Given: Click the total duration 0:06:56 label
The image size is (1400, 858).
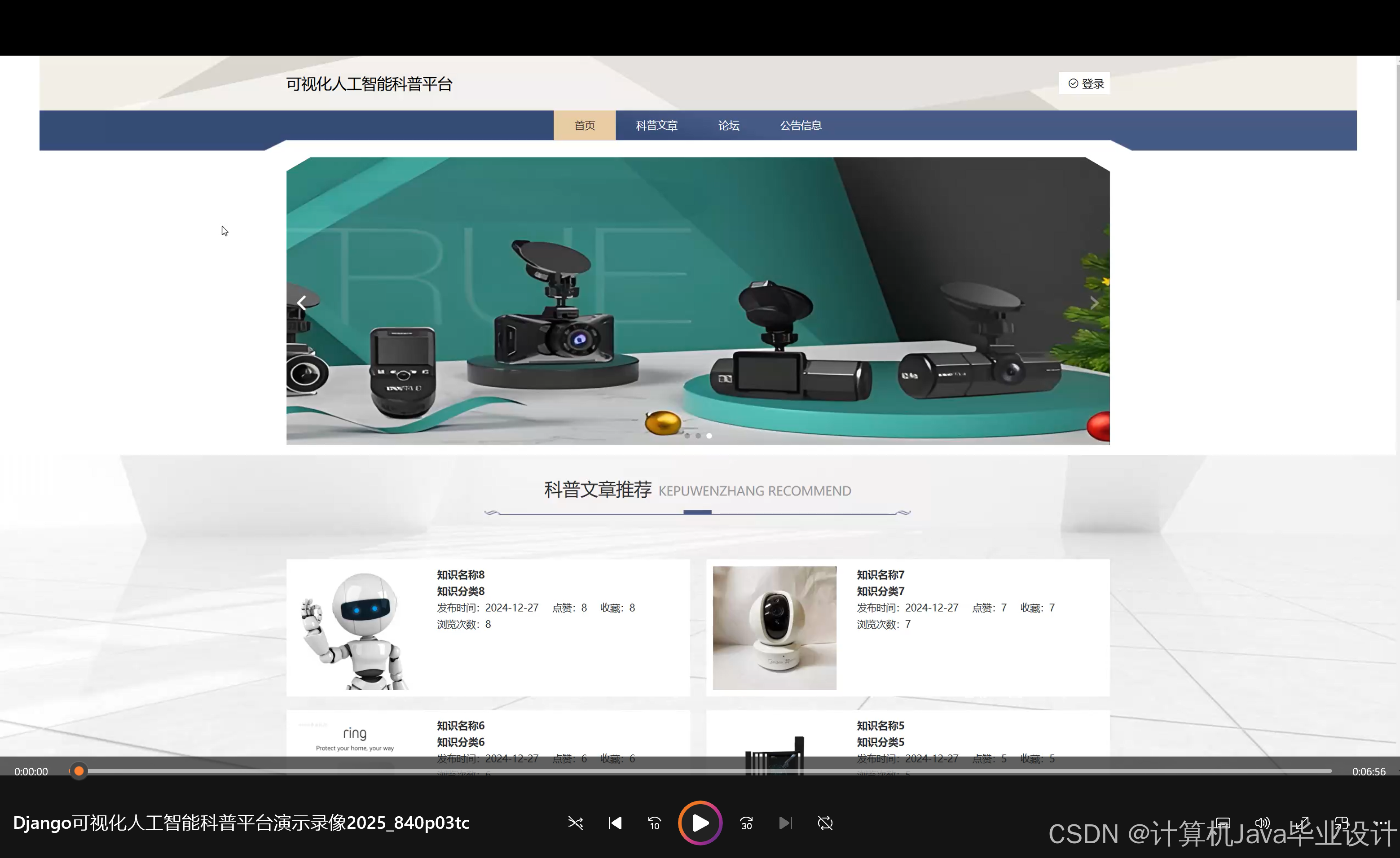Looking at the screenshot, I should [x=1369, y=772].
